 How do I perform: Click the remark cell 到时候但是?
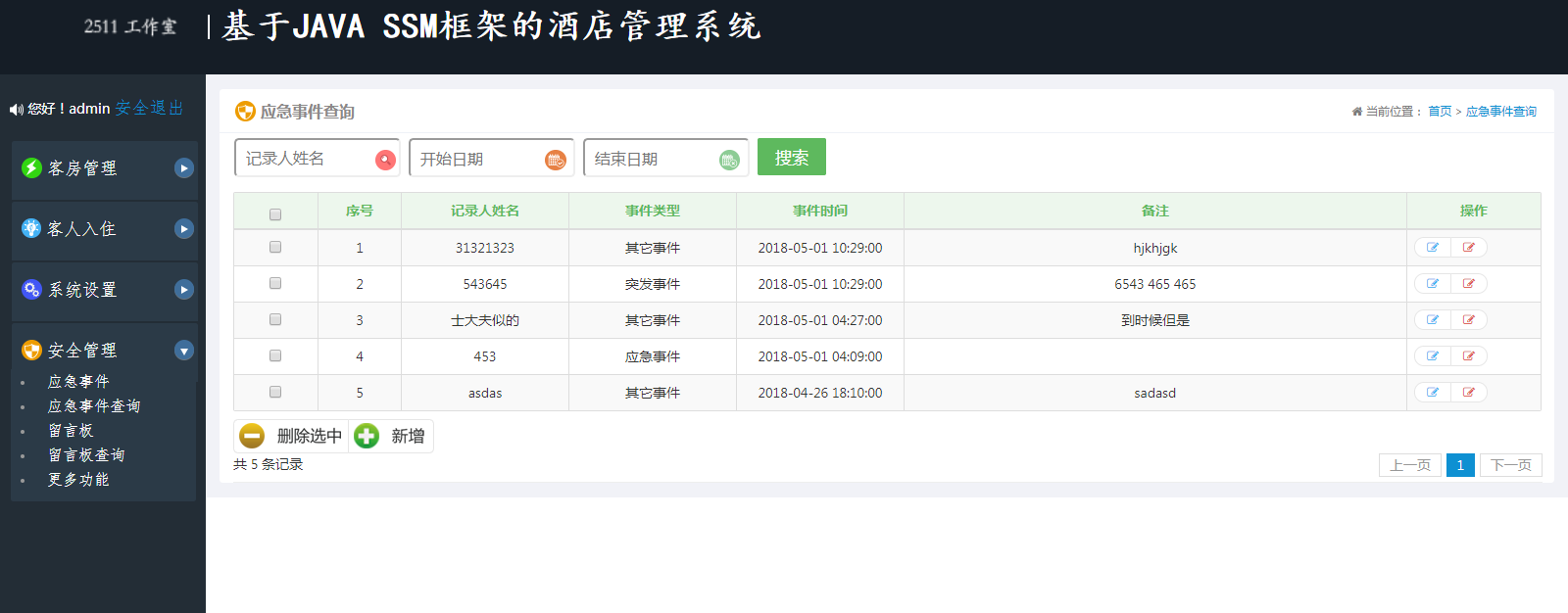[x=1155, y=320]
